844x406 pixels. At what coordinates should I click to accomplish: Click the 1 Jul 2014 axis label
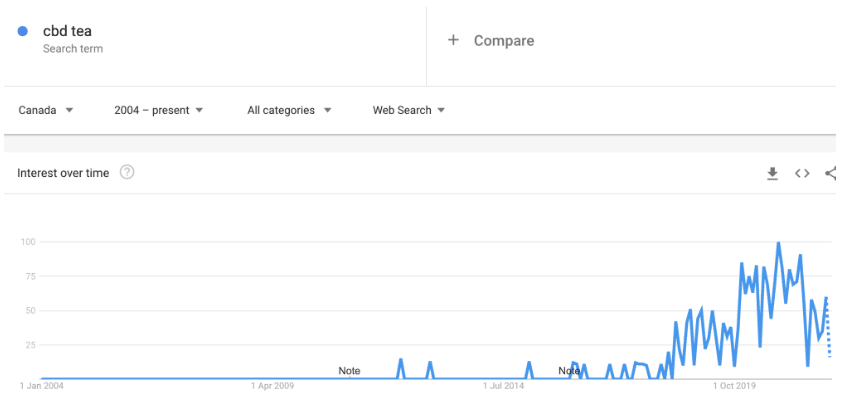[503, 386]
